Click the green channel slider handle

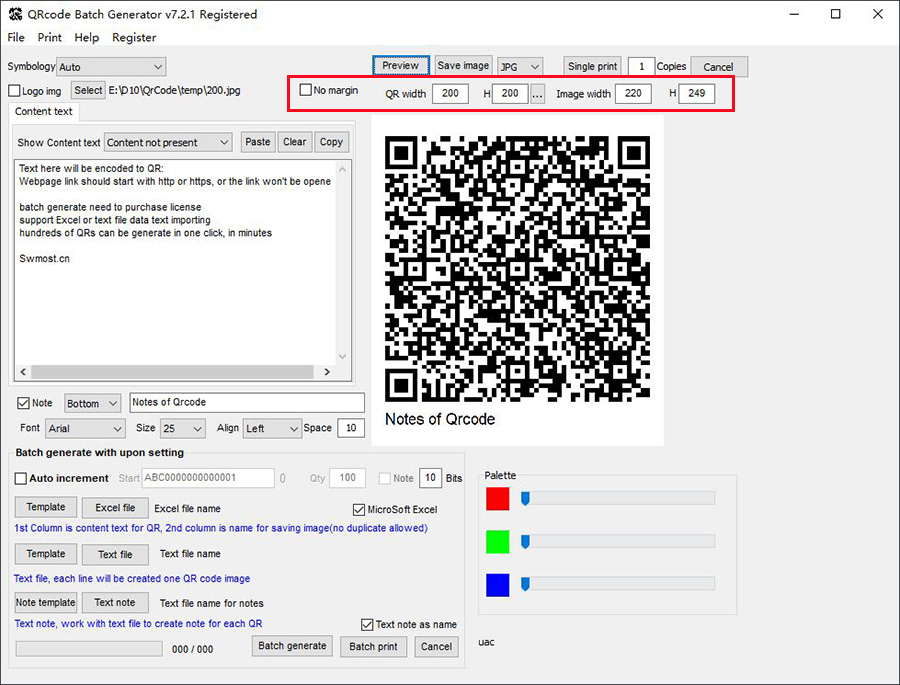point(525,541)
